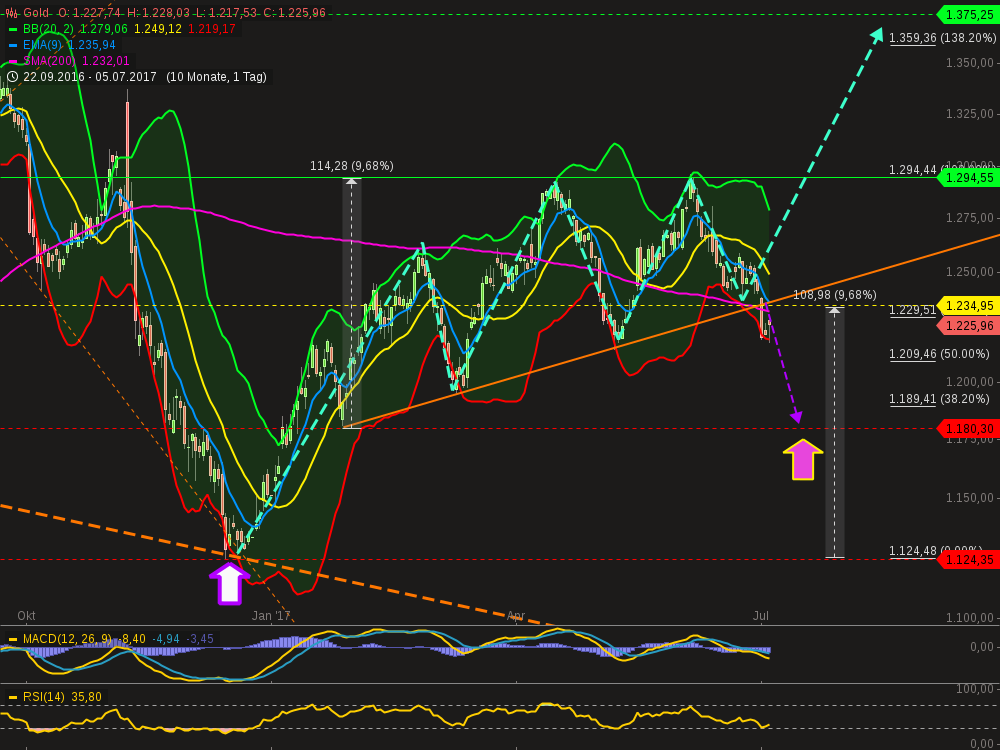Viewport: 1000px width, 750px height.
Task: Click the yellow MACD legend color marker
Action: pos(12,638)
